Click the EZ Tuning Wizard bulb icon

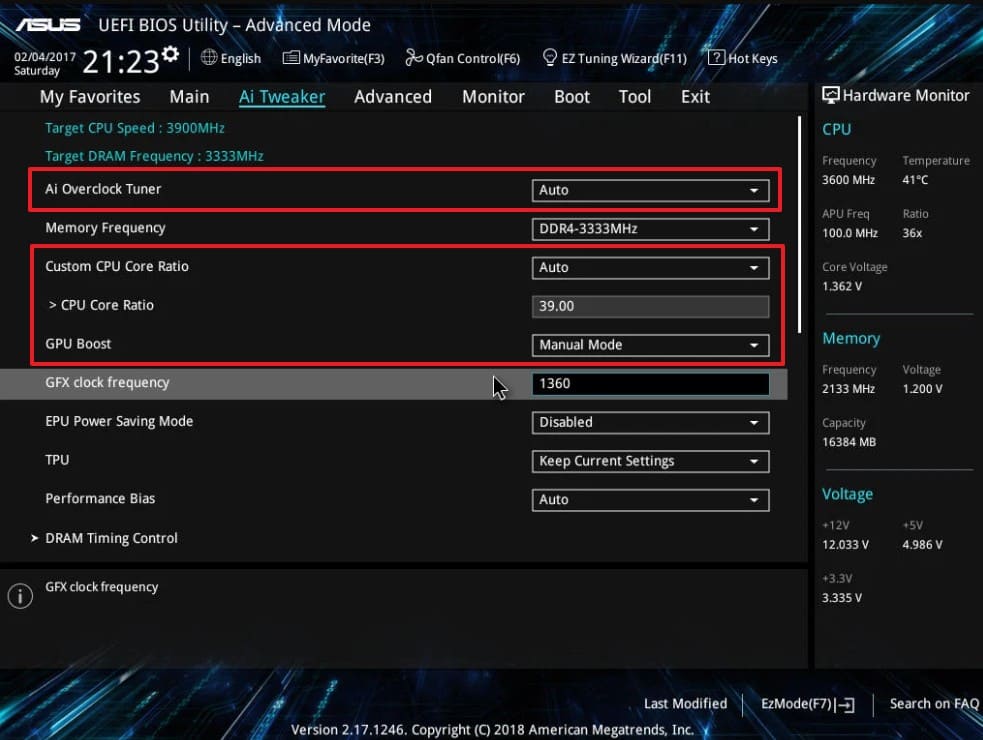pos(550,58)
